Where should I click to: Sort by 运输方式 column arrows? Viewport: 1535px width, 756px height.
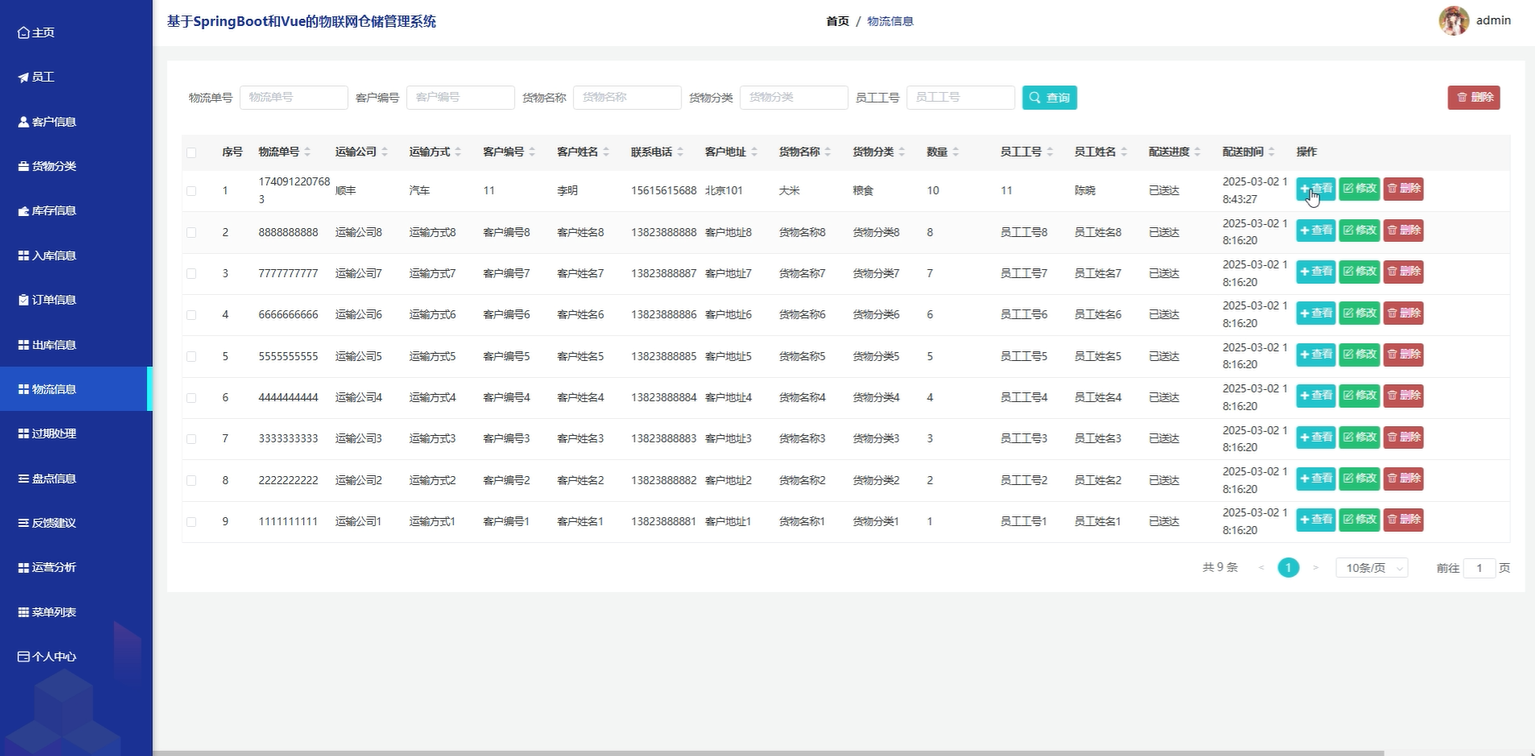[458, 152]
